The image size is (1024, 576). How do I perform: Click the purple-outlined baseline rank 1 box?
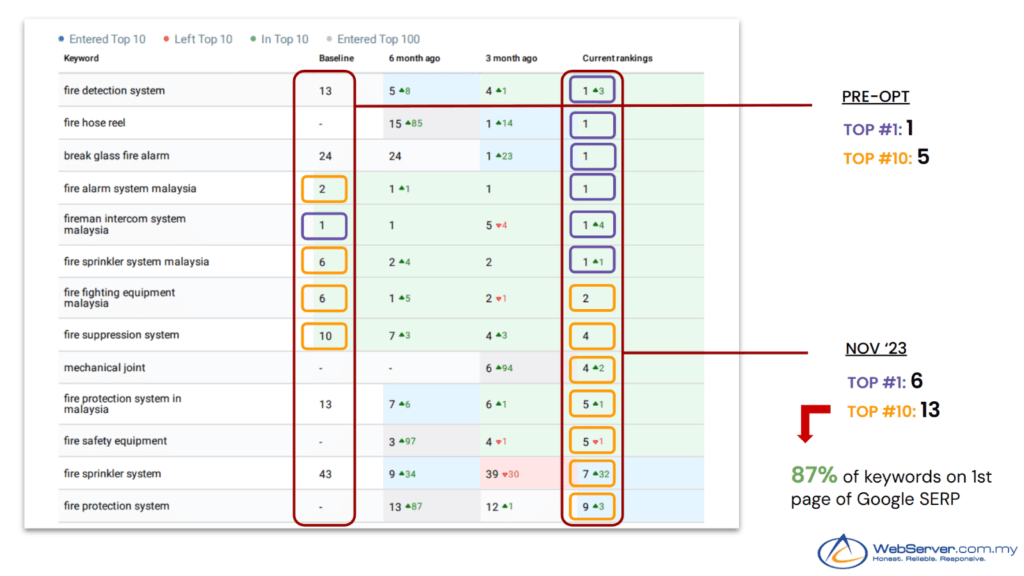(323, 225)
